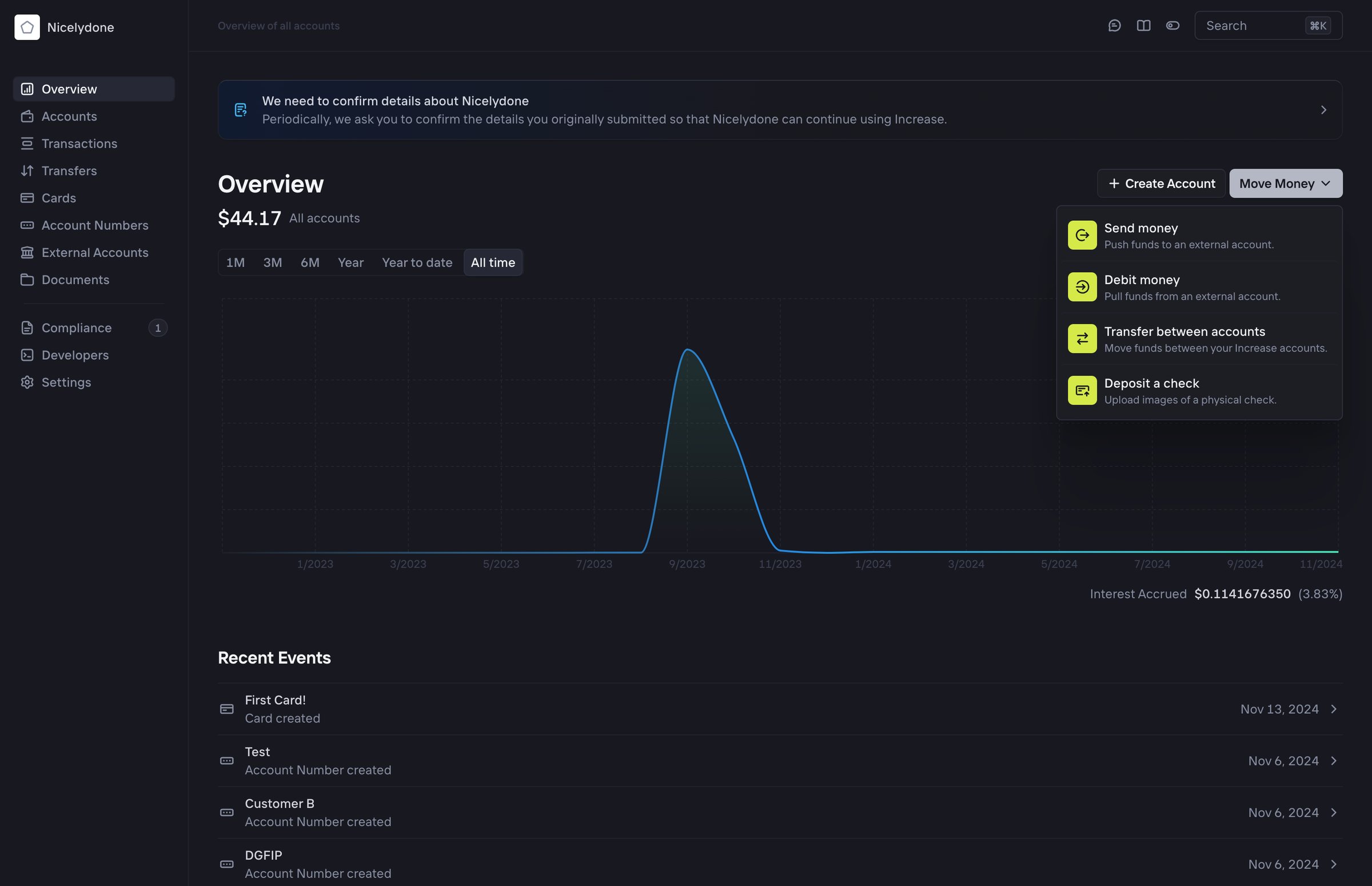Select the 1M time range
This screenshot has width=1372, height=886.
(x=235, y=263)
